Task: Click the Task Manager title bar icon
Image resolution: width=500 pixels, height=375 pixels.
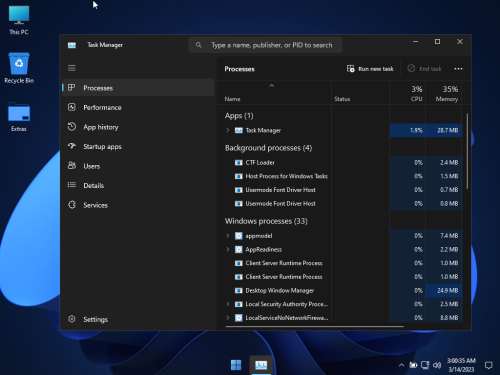Action: pyautogui.click(x=72, y=45)
